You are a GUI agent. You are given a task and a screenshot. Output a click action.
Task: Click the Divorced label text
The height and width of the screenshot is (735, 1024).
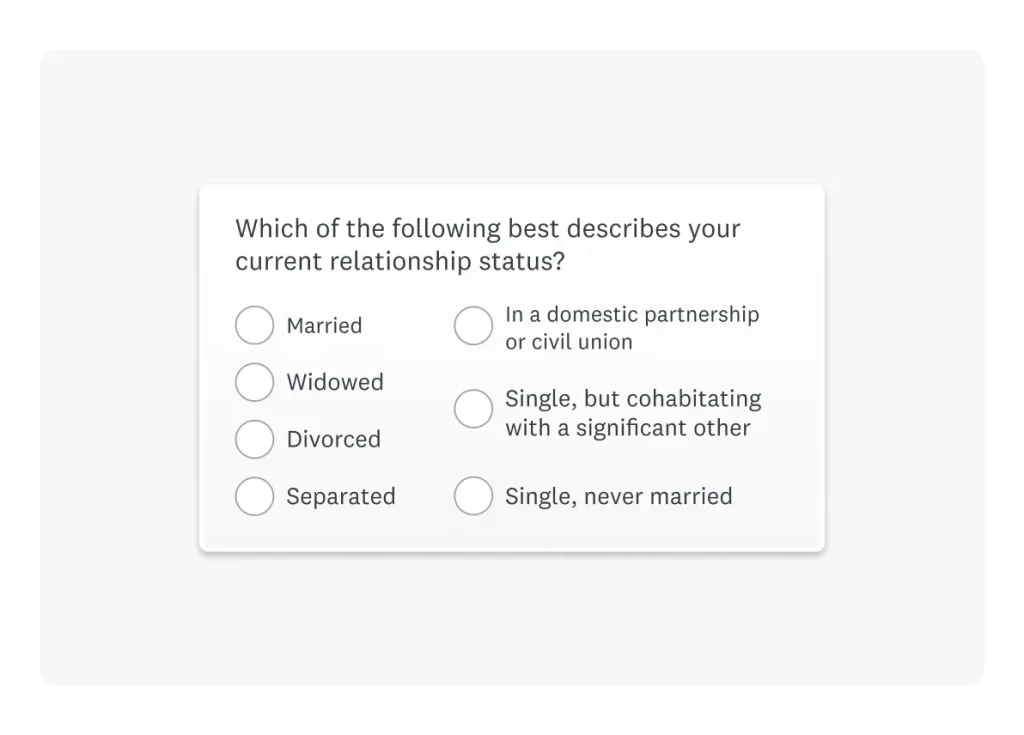pyautogui.click(x=333, y=439)
